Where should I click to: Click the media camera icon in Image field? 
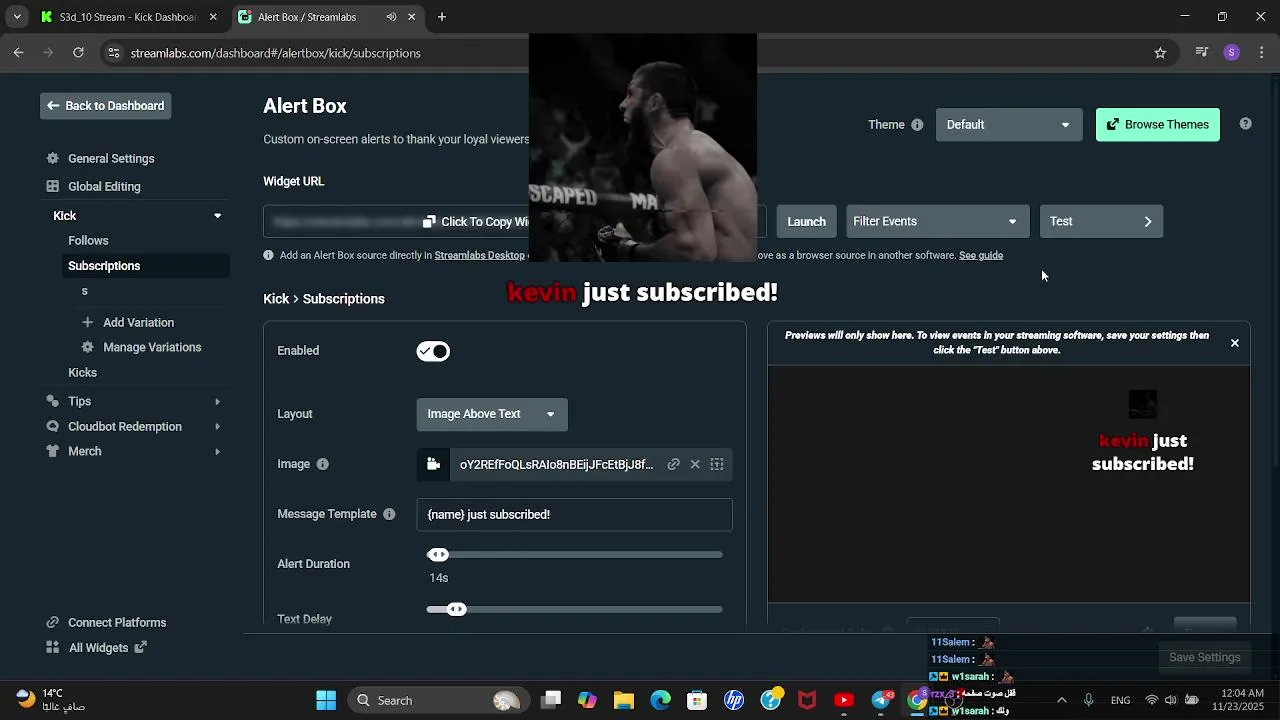point(433,464)
